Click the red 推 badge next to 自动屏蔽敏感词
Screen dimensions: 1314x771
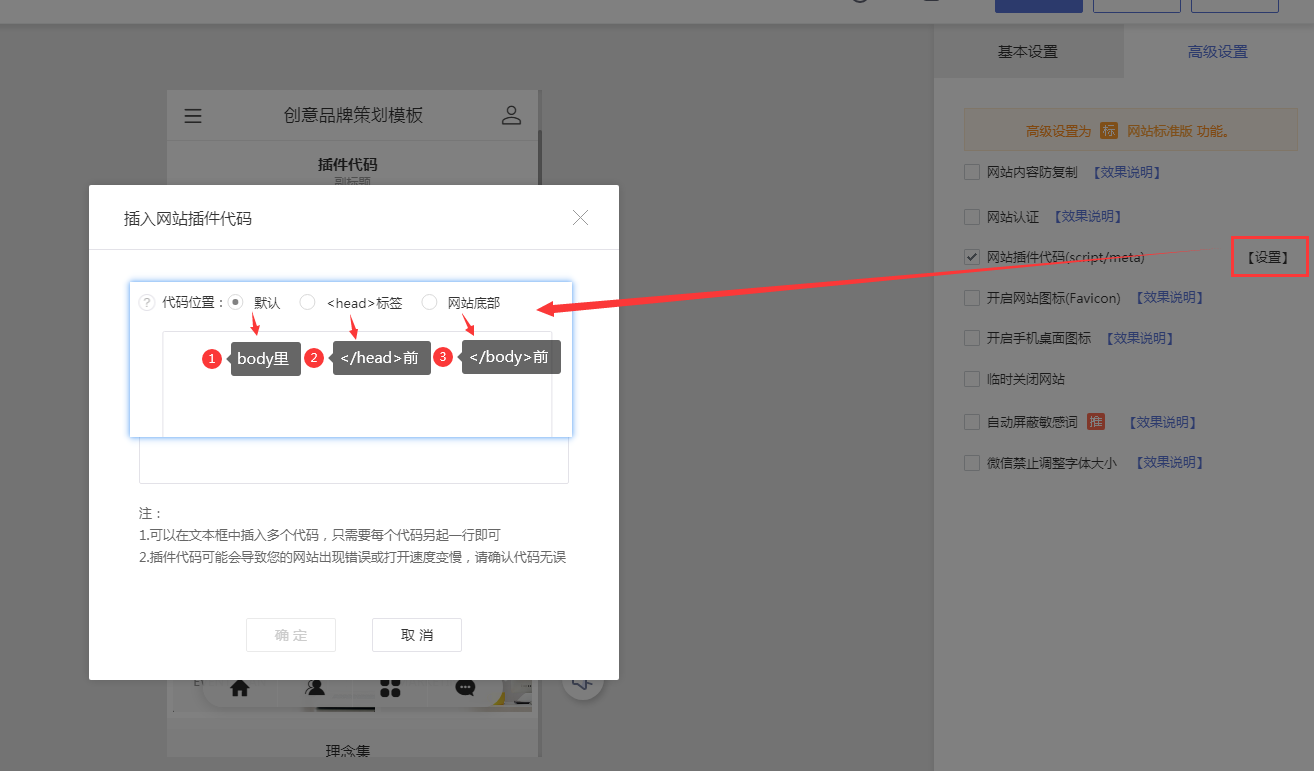(1096, 422)
